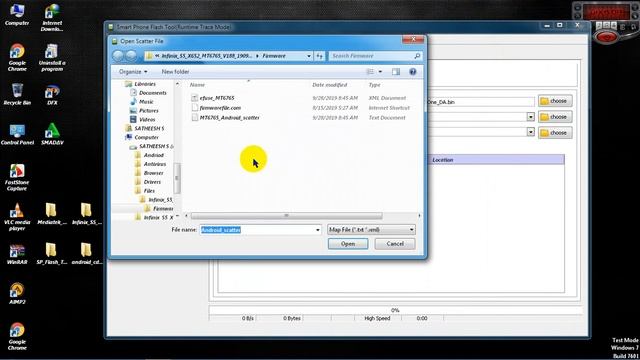Open the dialog Help icon

(x=413, y=72)
